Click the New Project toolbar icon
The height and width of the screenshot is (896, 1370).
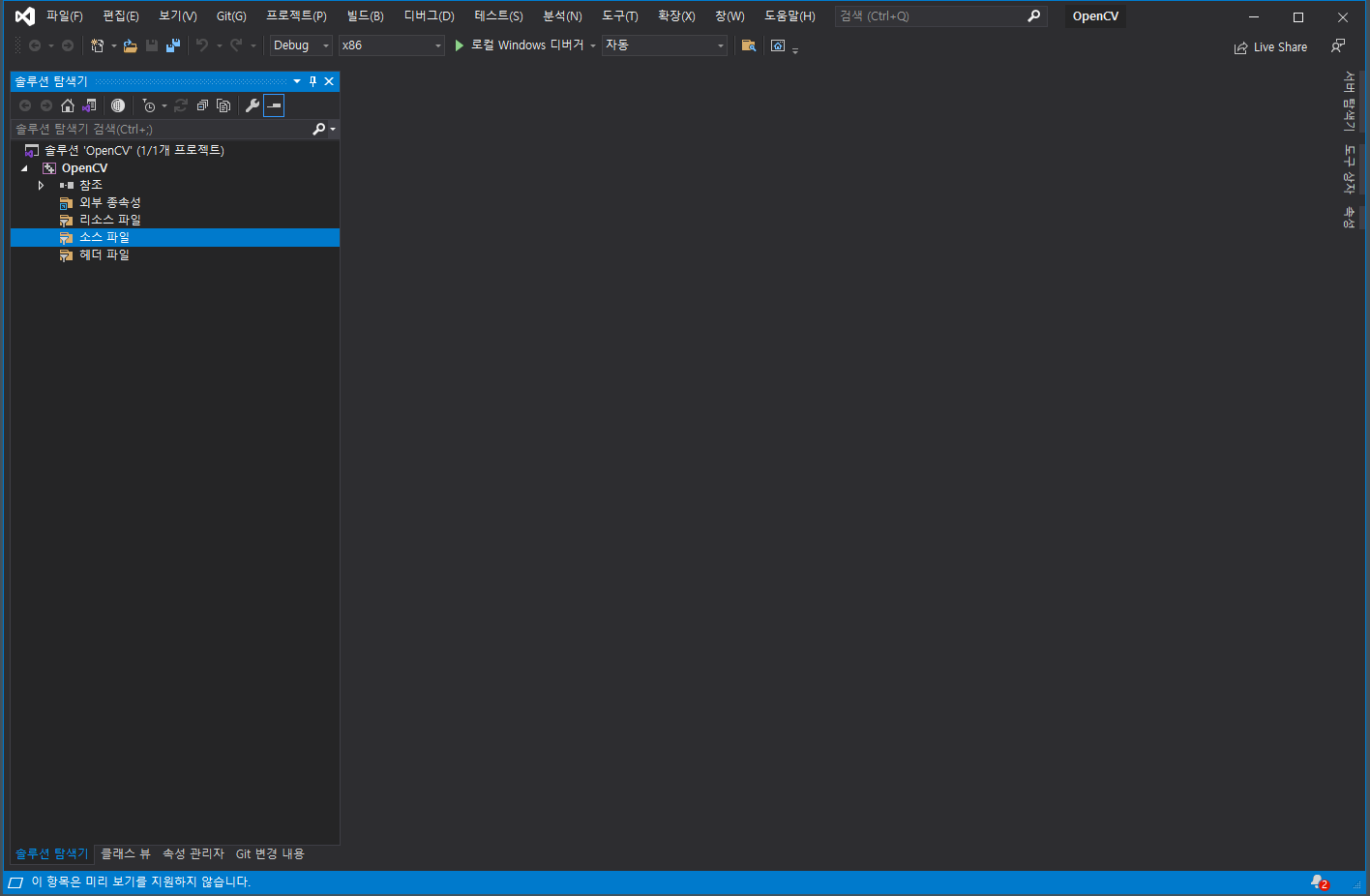coord(97,45)
